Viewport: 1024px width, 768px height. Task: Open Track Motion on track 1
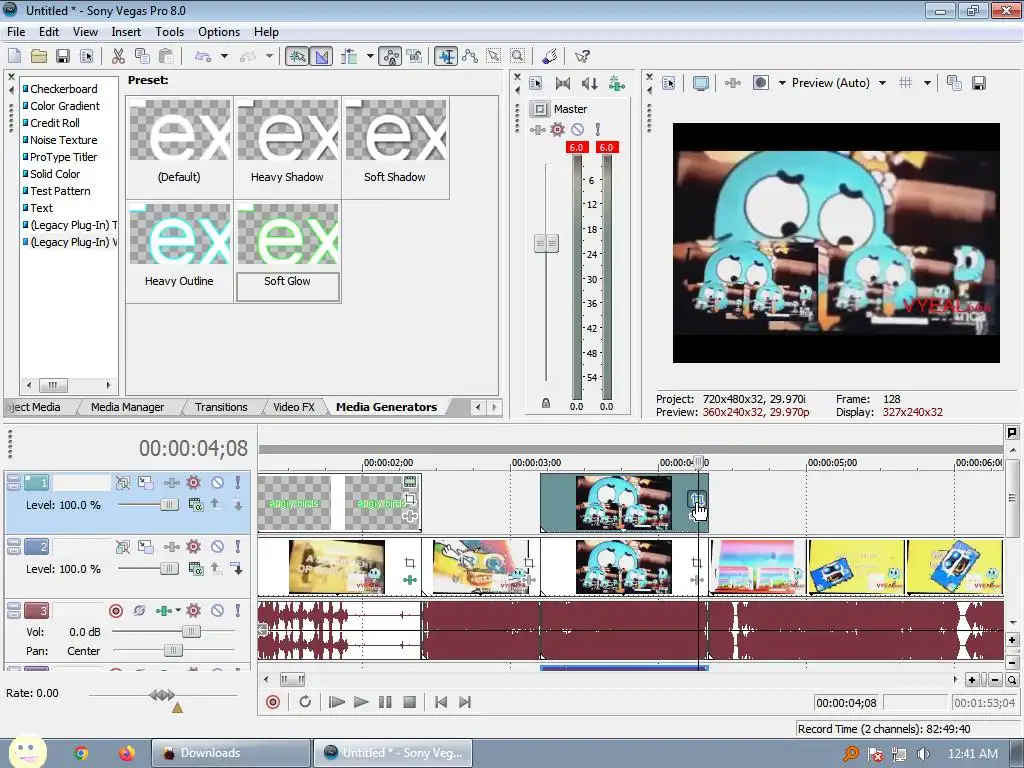(x=145, y=483)
